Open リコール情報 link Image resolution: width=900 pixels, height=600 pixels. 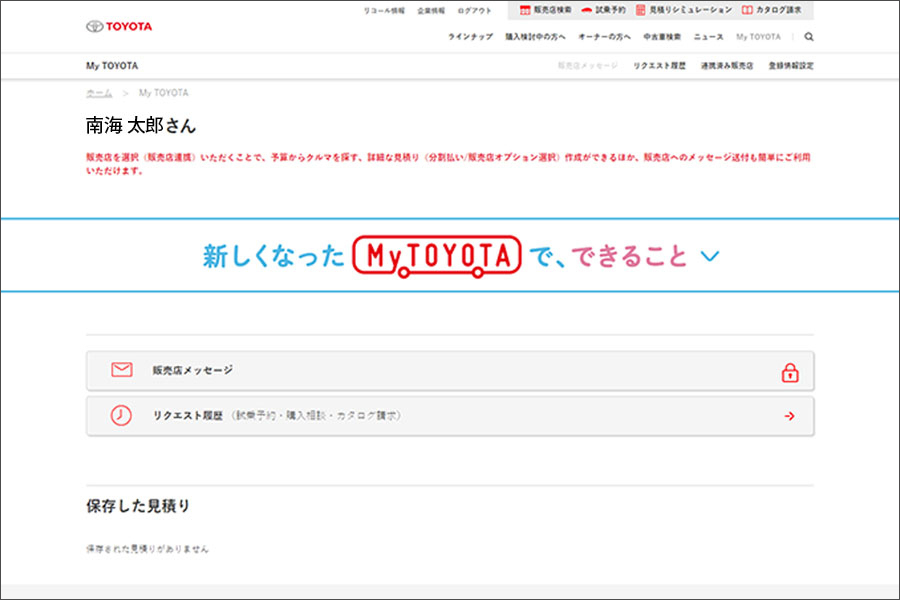pos(384,11)
